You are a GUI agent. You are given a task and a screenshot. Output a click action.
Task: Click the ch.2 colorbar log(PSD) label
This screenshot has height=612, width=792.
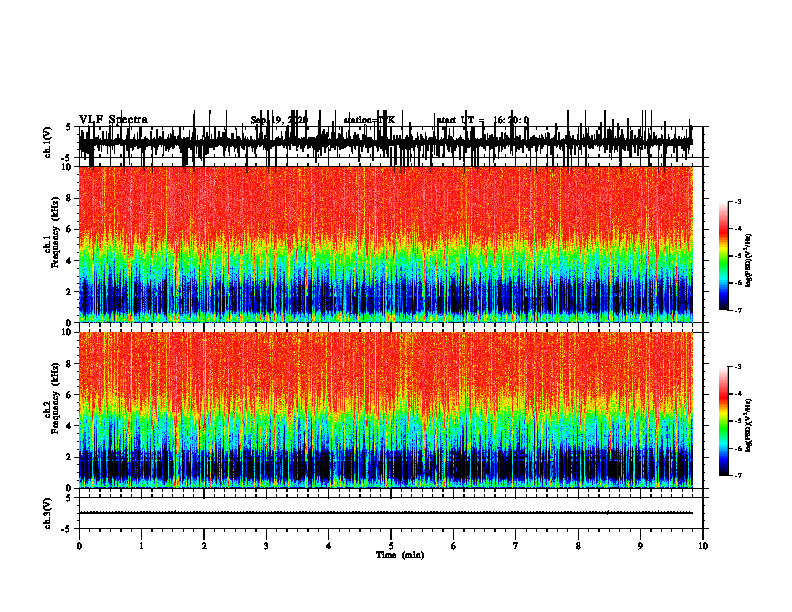click(748, 425)
